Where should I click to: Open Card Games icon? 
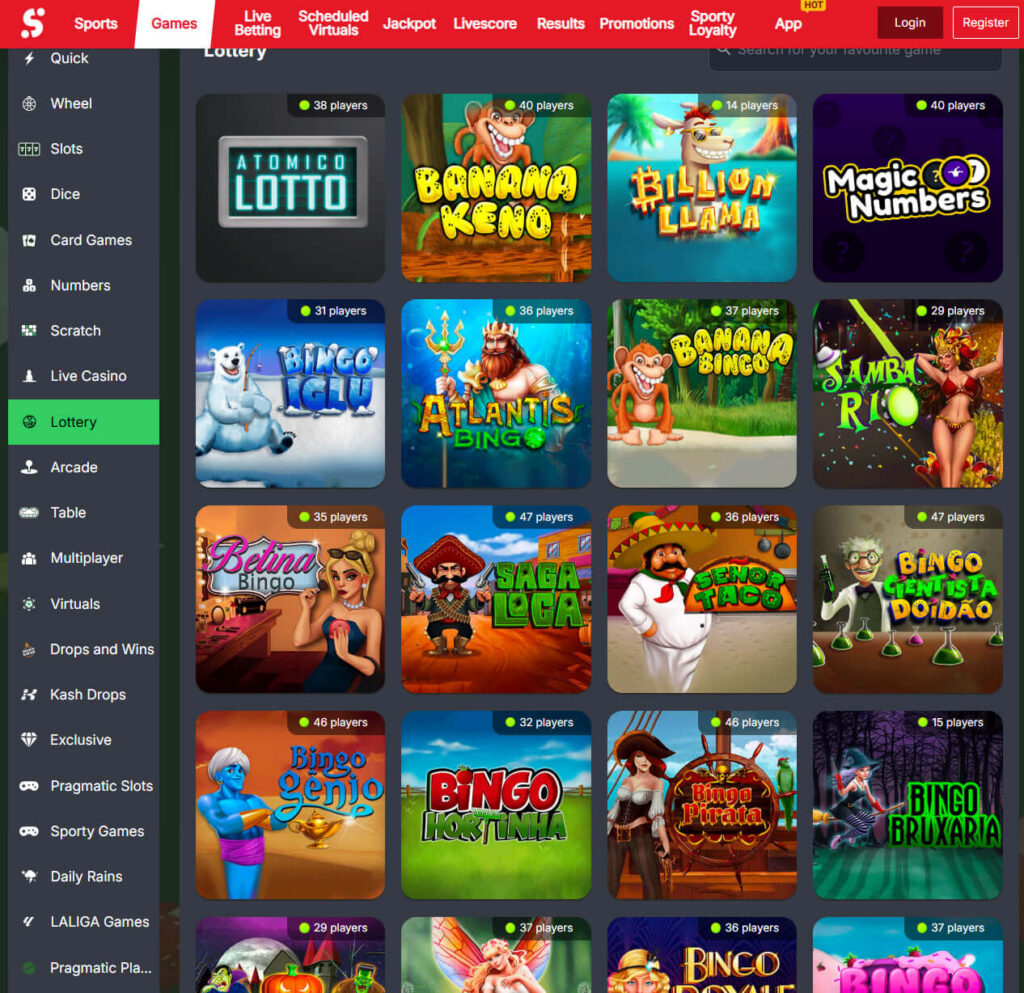[x=29, y=240]
